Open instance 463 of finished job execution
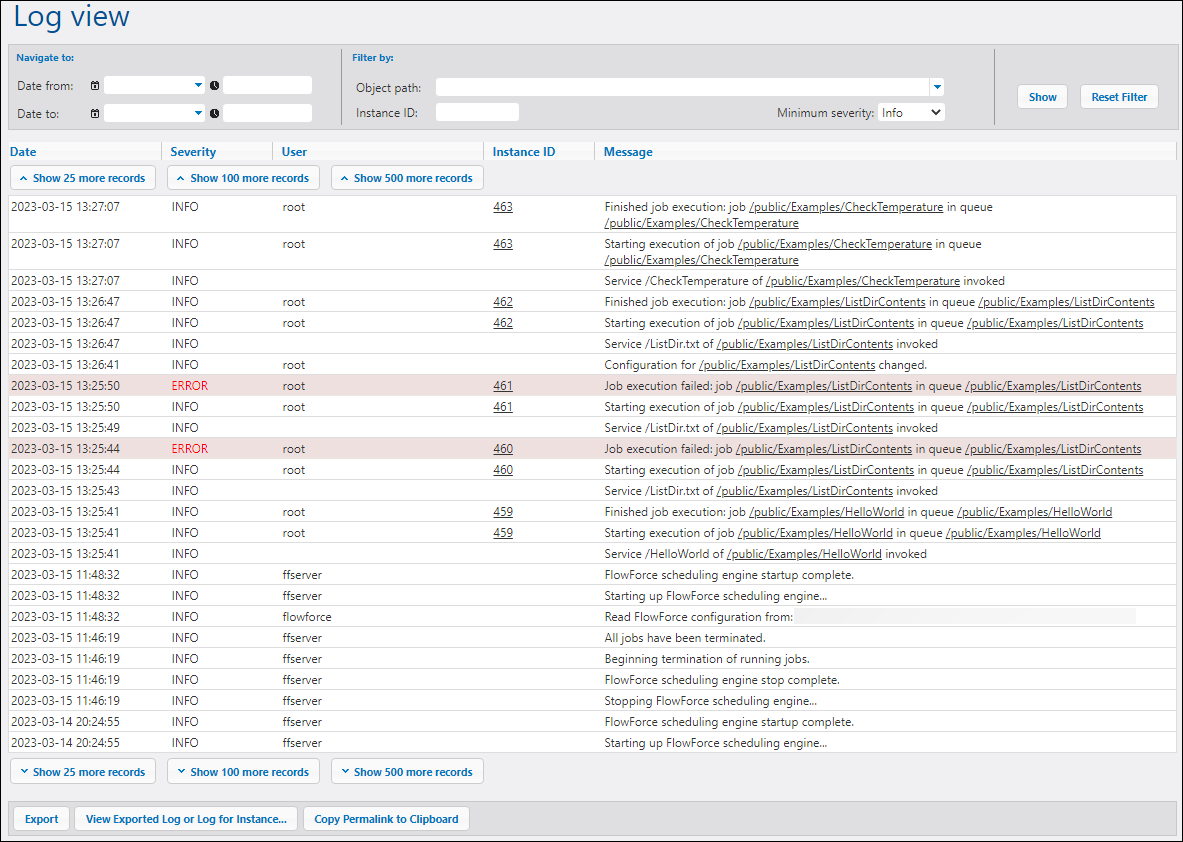The image size is (1183, 842). pos(503,207)
